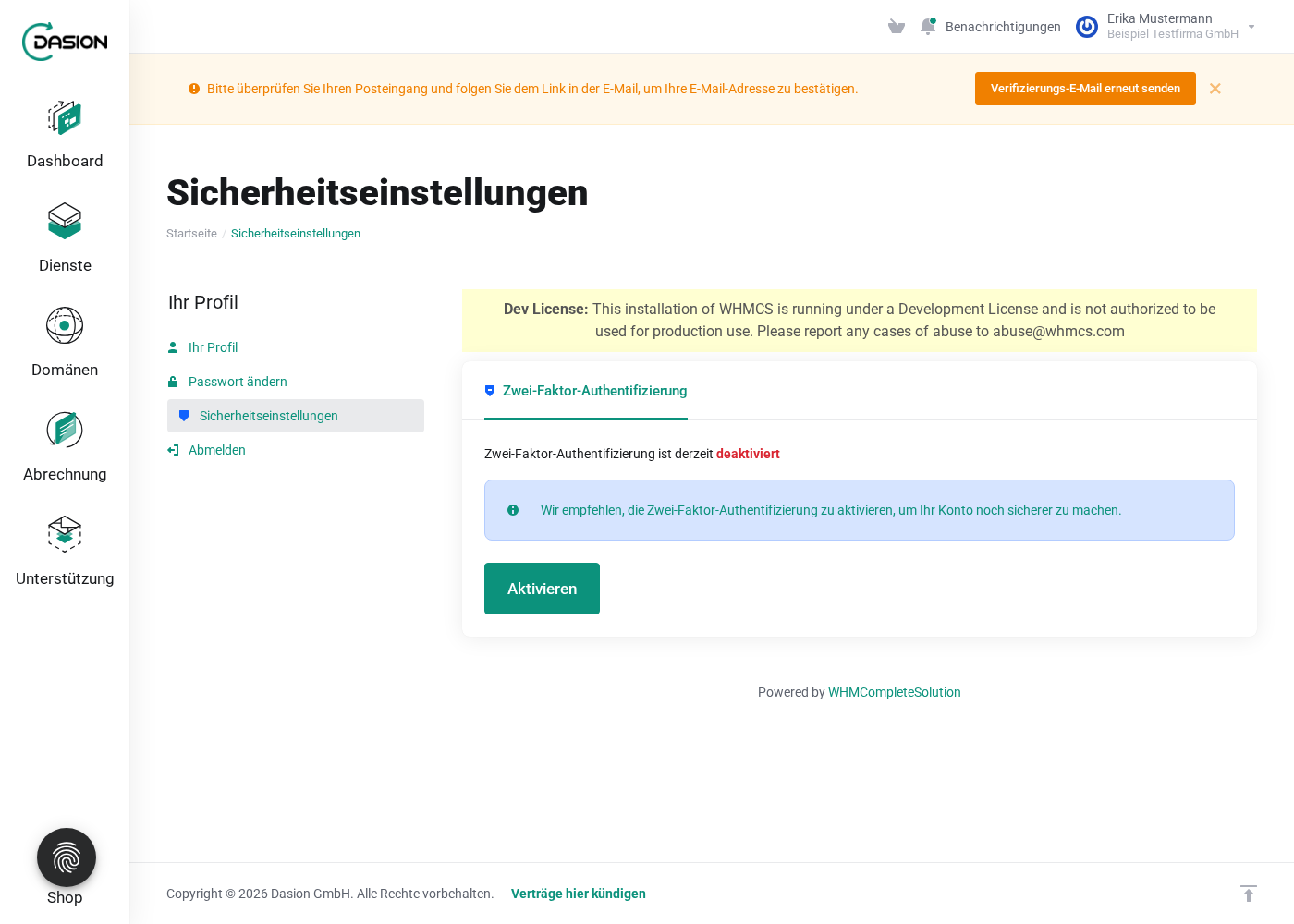Click the 'Ihr Profil' sidebar heading

click(203, 302)
